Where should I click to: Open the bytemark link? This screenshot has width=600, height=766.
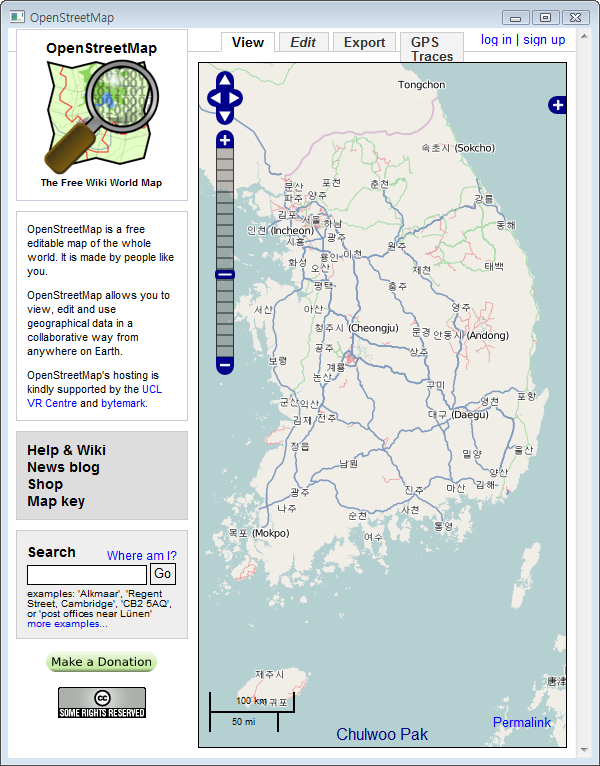coord(123,404)
